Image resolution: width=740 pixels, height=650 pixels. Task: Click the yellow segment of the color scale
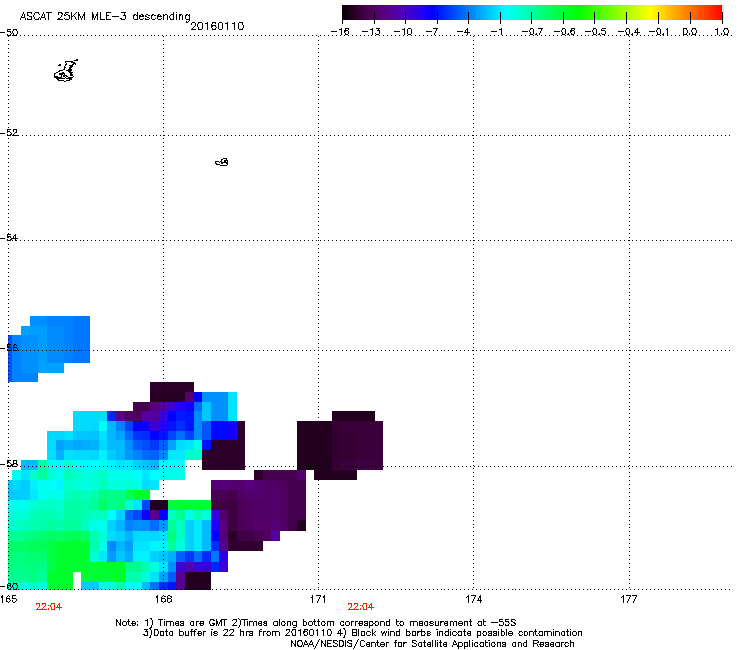651,12
